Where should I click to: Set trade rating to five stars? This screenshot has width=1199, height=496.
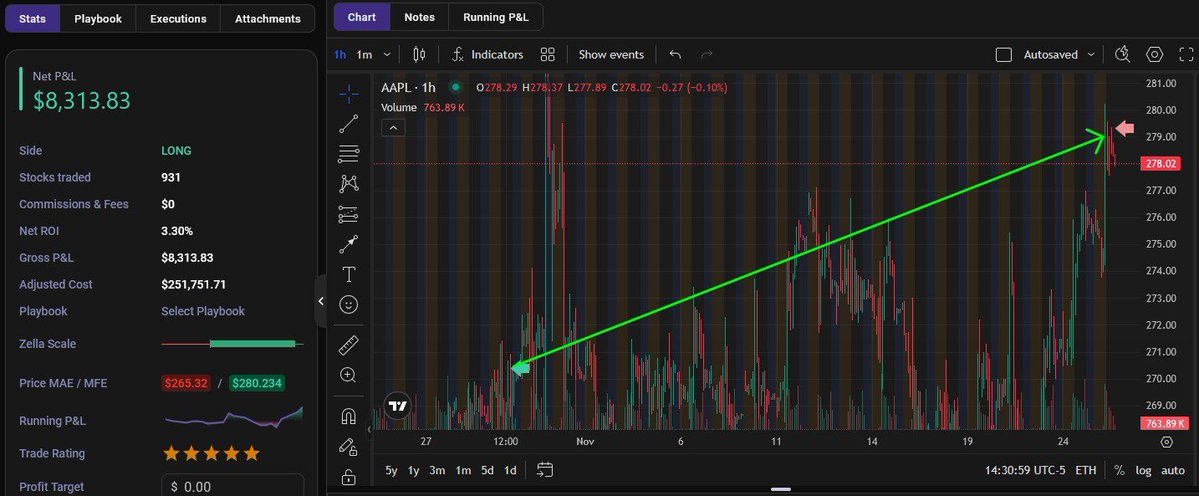pyautogui.click(x=251, y=453)
